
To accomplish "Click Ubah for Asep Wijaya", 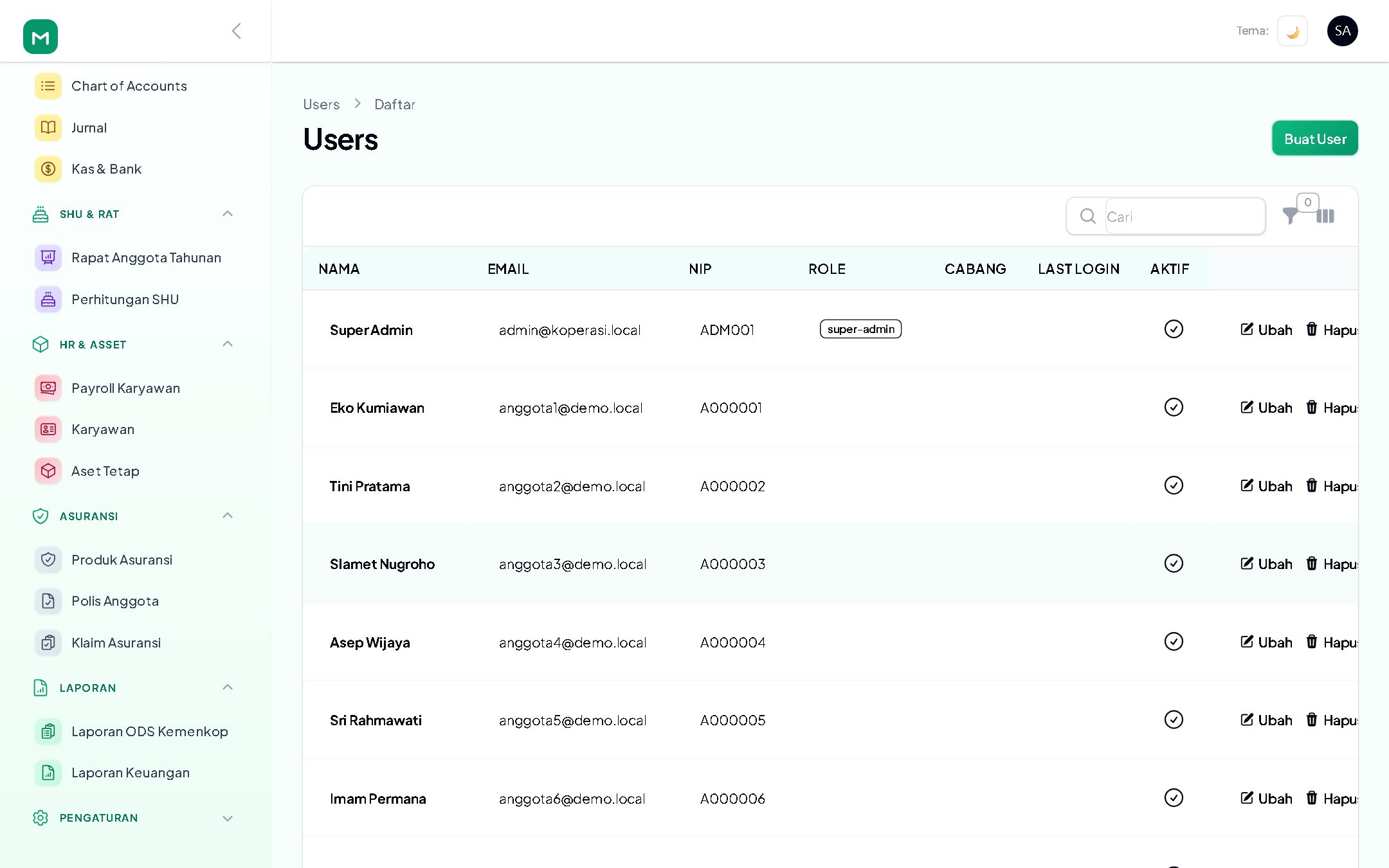I will 1266,642.
